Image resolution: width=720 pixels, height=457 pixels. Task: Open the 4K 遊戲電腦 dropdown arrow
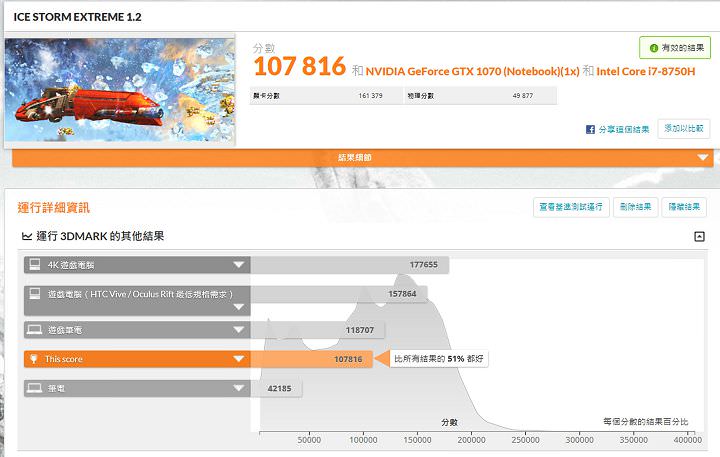click(238, 265)
